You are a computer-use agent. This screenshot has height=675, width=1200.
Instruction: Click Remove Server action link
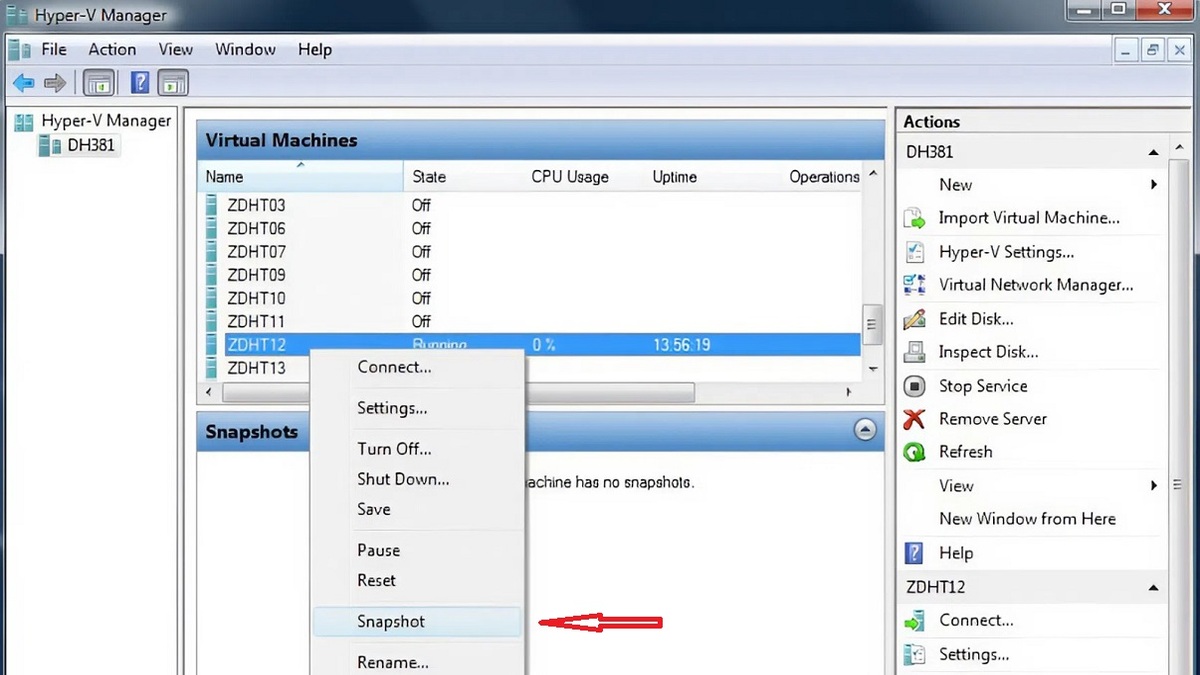point(993,419)
